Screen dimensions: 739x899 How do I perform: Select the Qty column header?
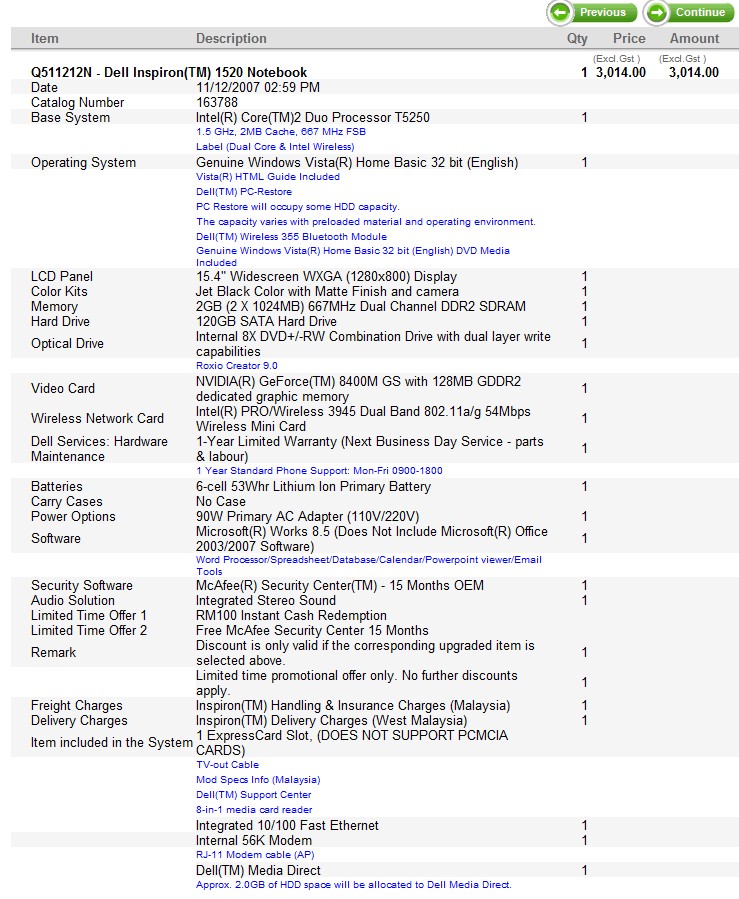577,38
